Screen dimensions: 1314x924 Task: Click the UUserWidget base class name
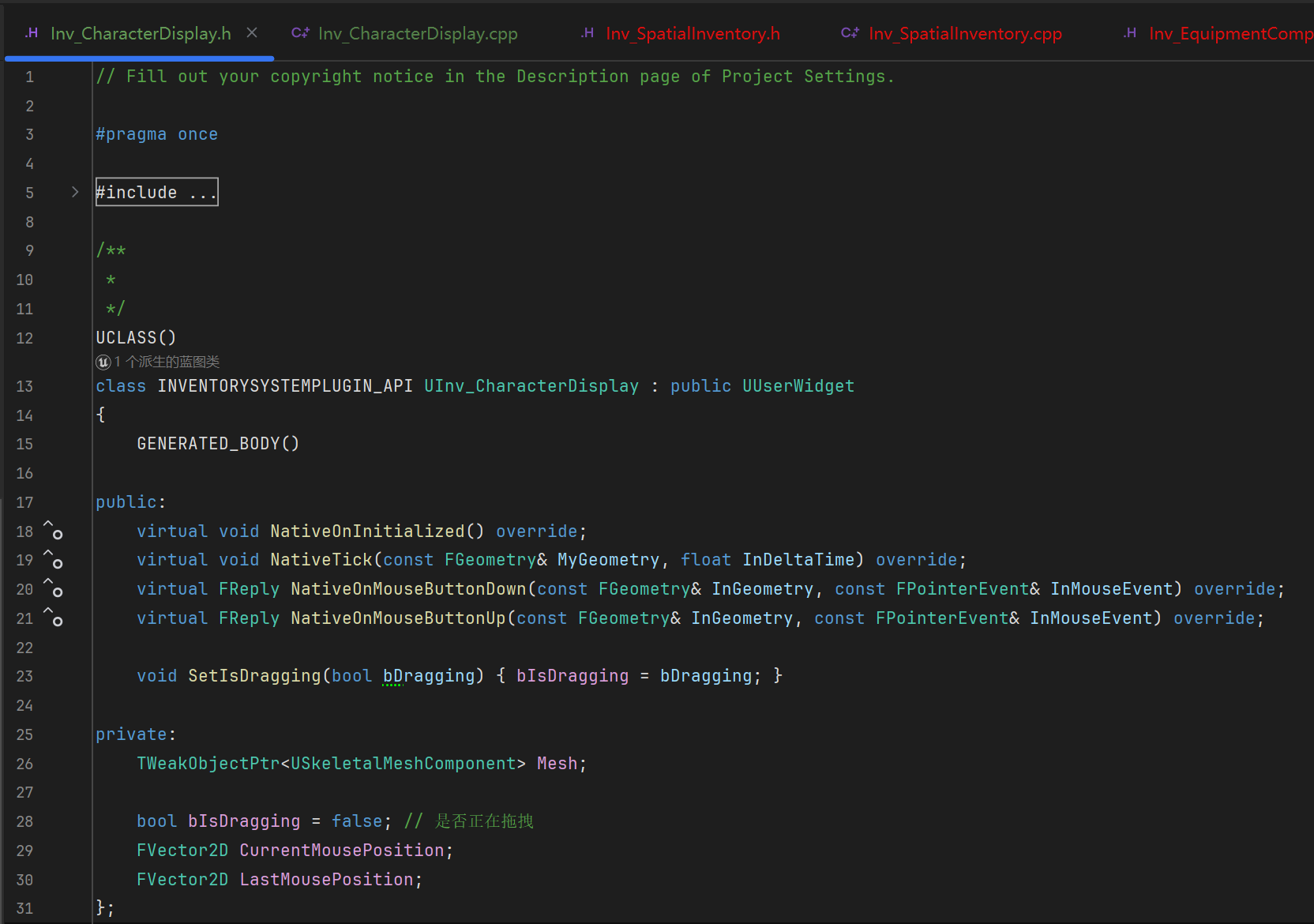coord(798,386)
